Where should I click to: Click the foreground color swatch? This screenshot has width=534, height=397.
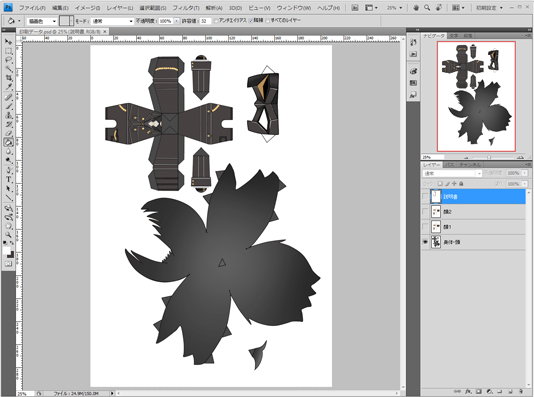6,251
